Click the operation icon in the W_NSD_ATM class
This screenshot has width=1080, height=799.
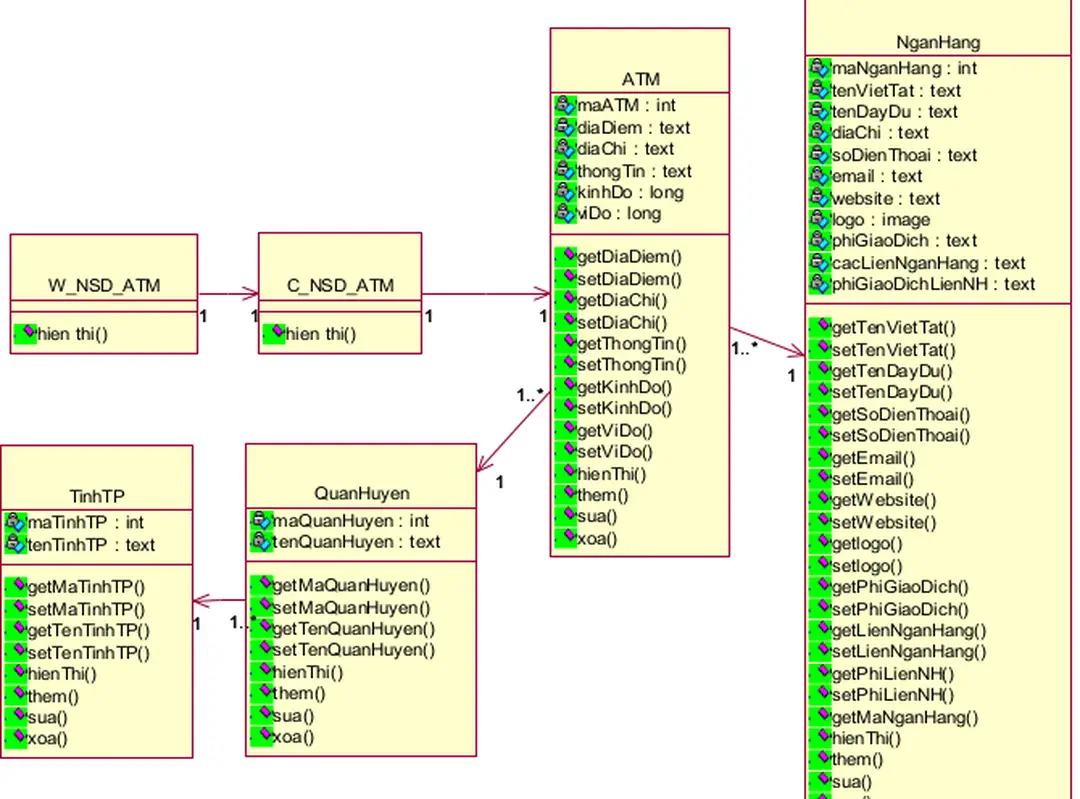pyautogui.click(x=25, y=333)
